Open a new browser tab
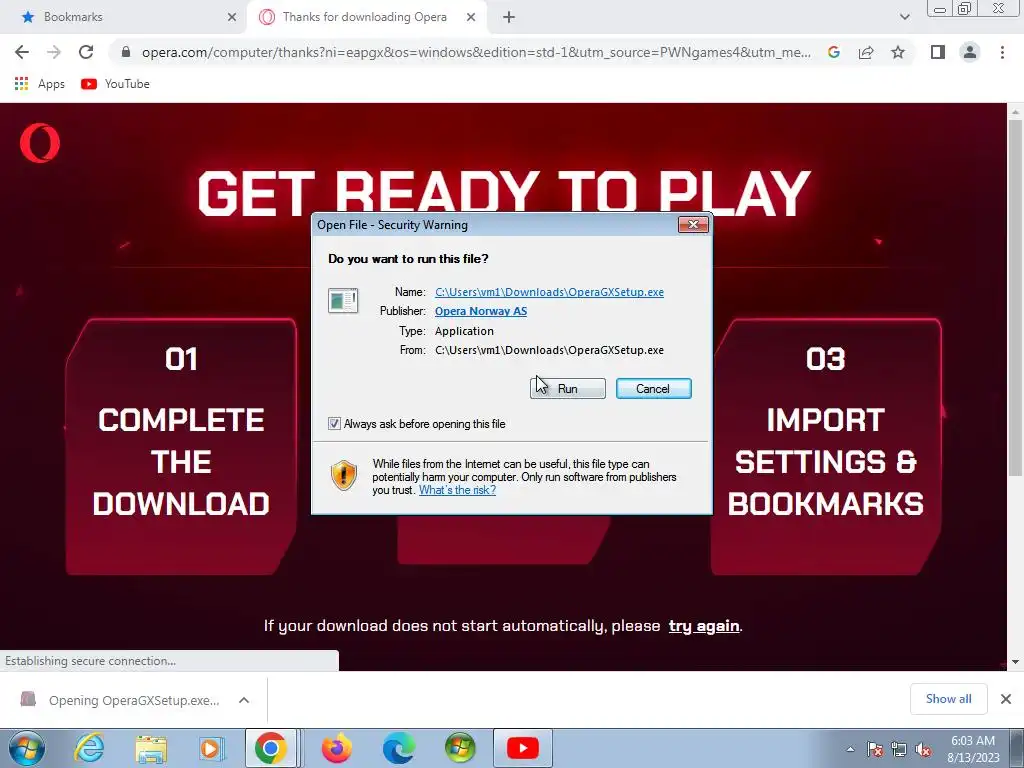 pyautogui.click(x=509, y=18)
